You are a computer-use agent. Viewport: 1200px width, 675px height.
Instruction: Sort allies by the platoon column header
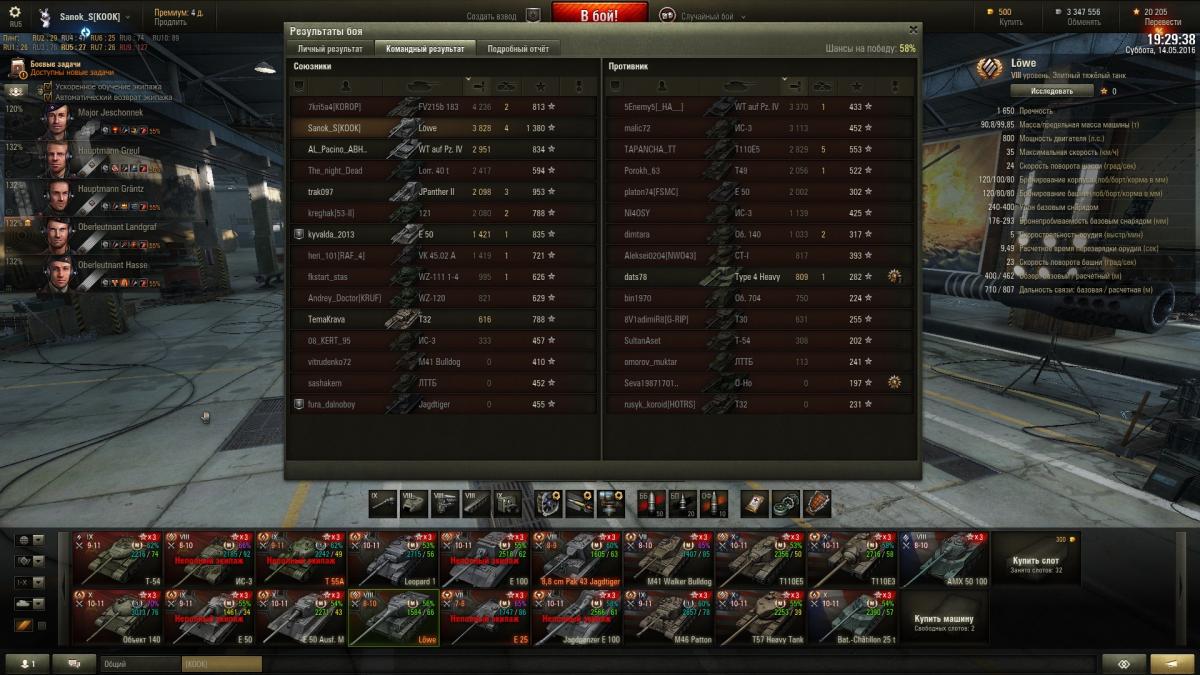(298, 87)
